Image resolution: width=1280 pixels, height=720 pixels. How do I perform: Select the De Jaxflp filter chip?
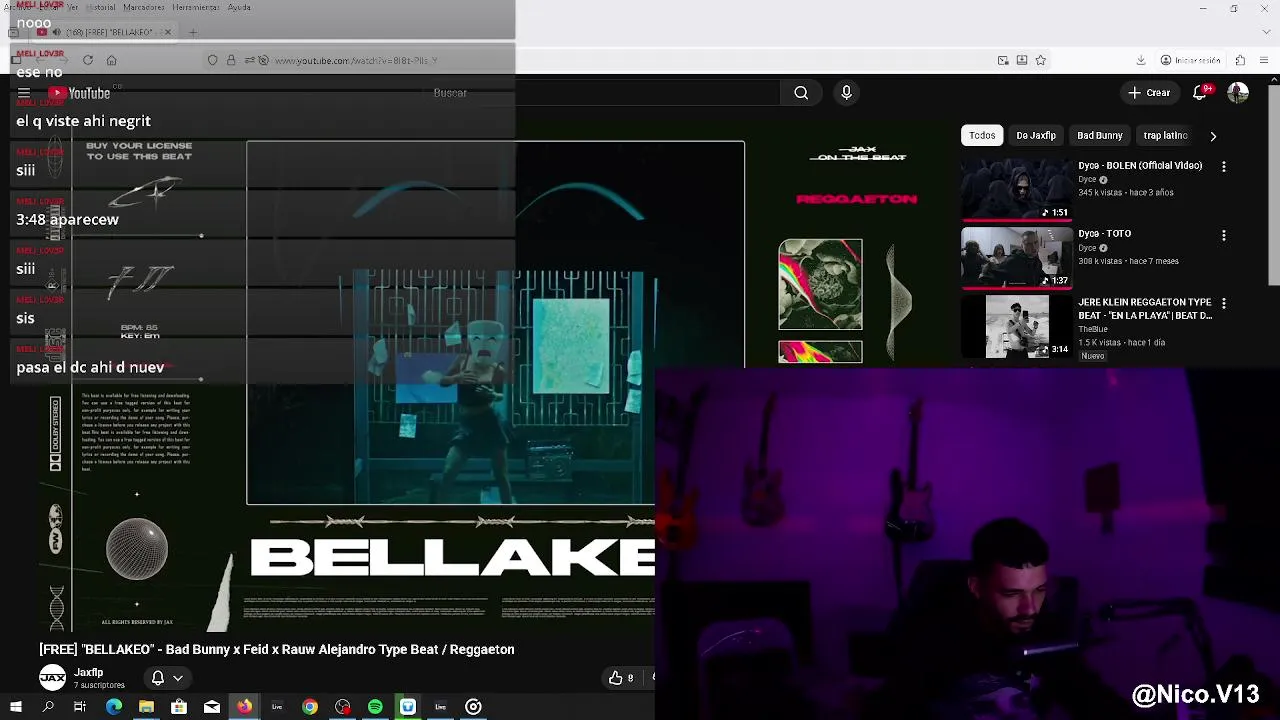1036,135
